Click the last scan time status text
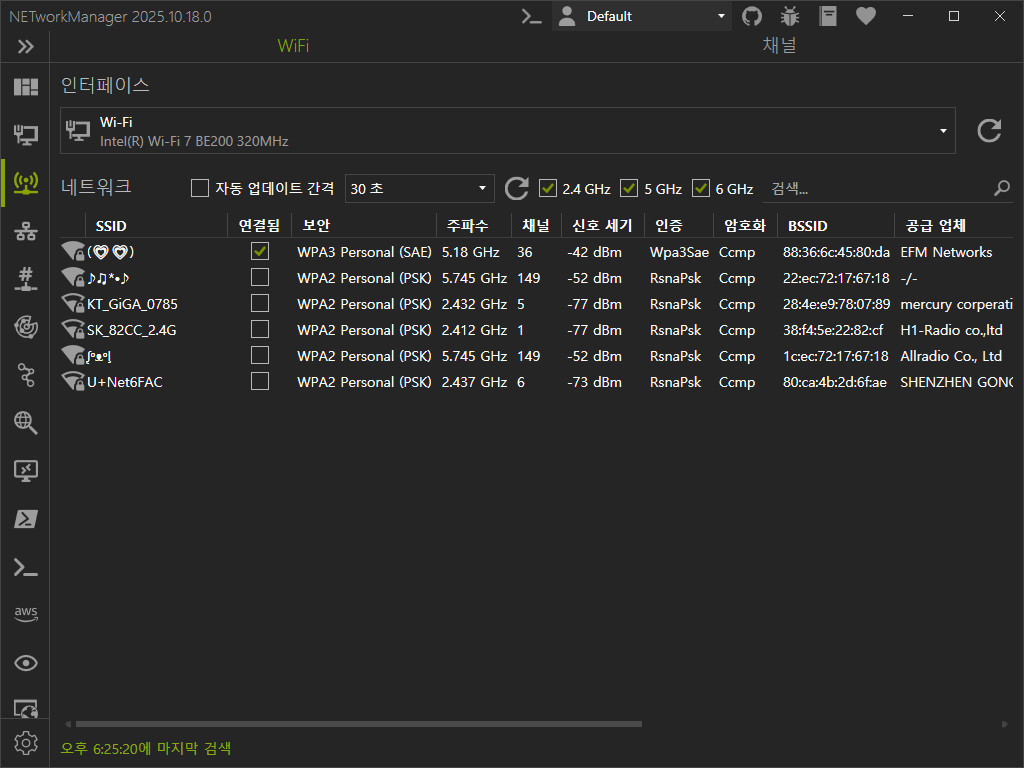The height and width of the screenshot is (768, 1024). click(x=146, y=748)
